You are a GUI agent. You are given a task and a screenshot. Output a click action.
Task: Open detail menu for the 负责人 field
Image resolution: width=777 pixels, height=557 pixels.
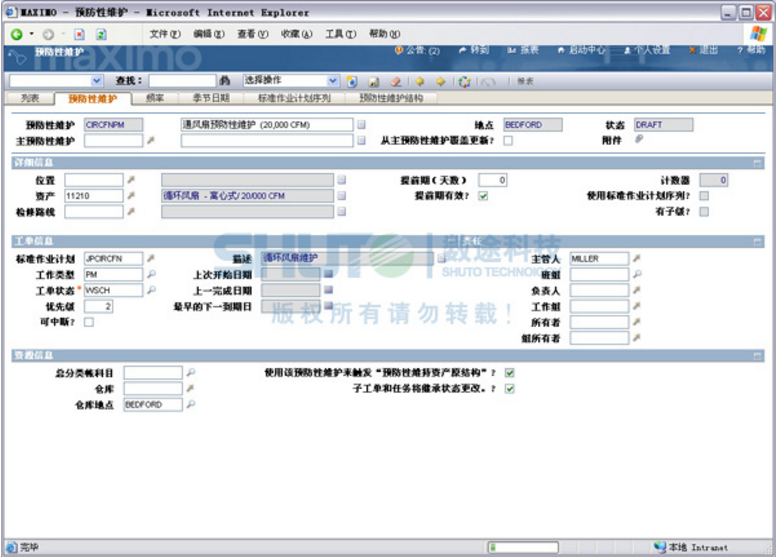(637, 290)
